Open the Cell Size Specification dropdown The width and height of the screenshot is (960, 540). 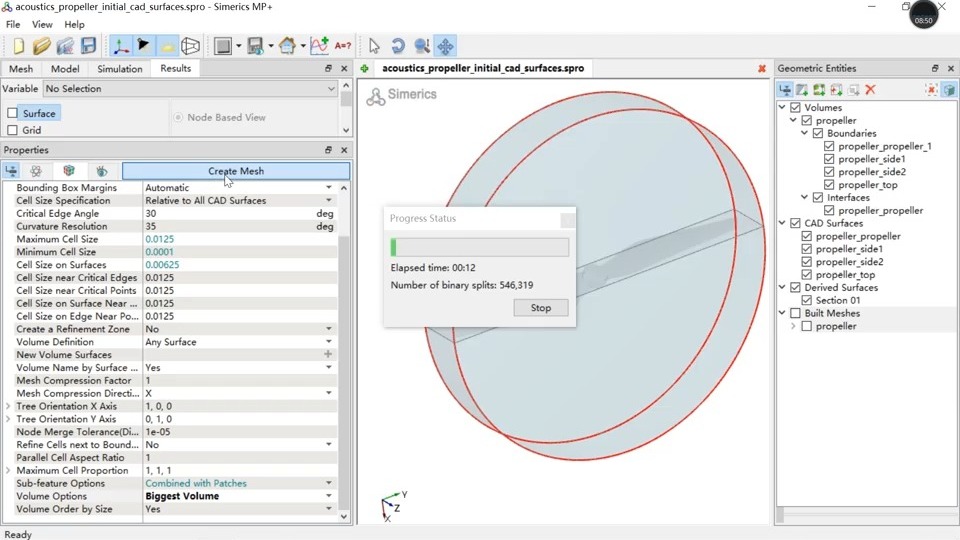(329, 200)
